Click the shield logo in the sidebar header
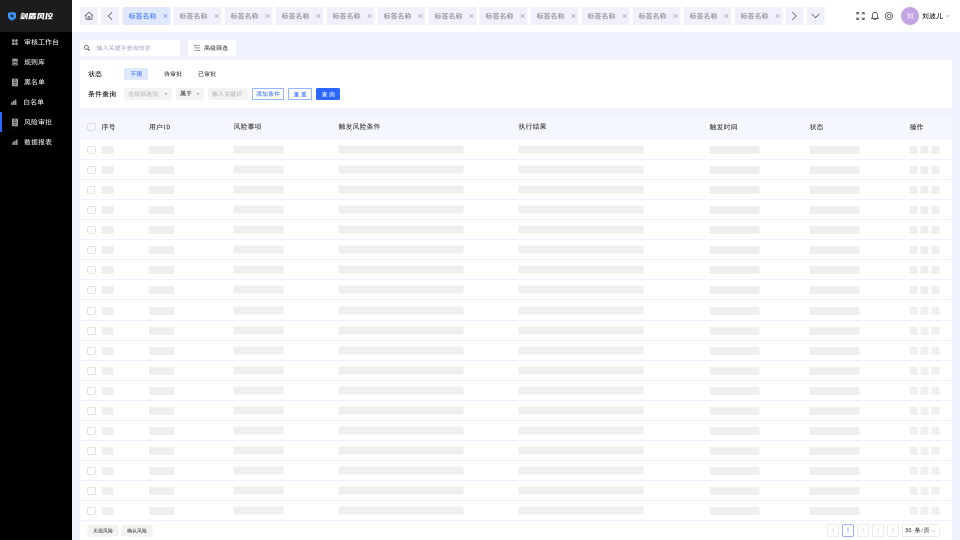 (12, 16)
